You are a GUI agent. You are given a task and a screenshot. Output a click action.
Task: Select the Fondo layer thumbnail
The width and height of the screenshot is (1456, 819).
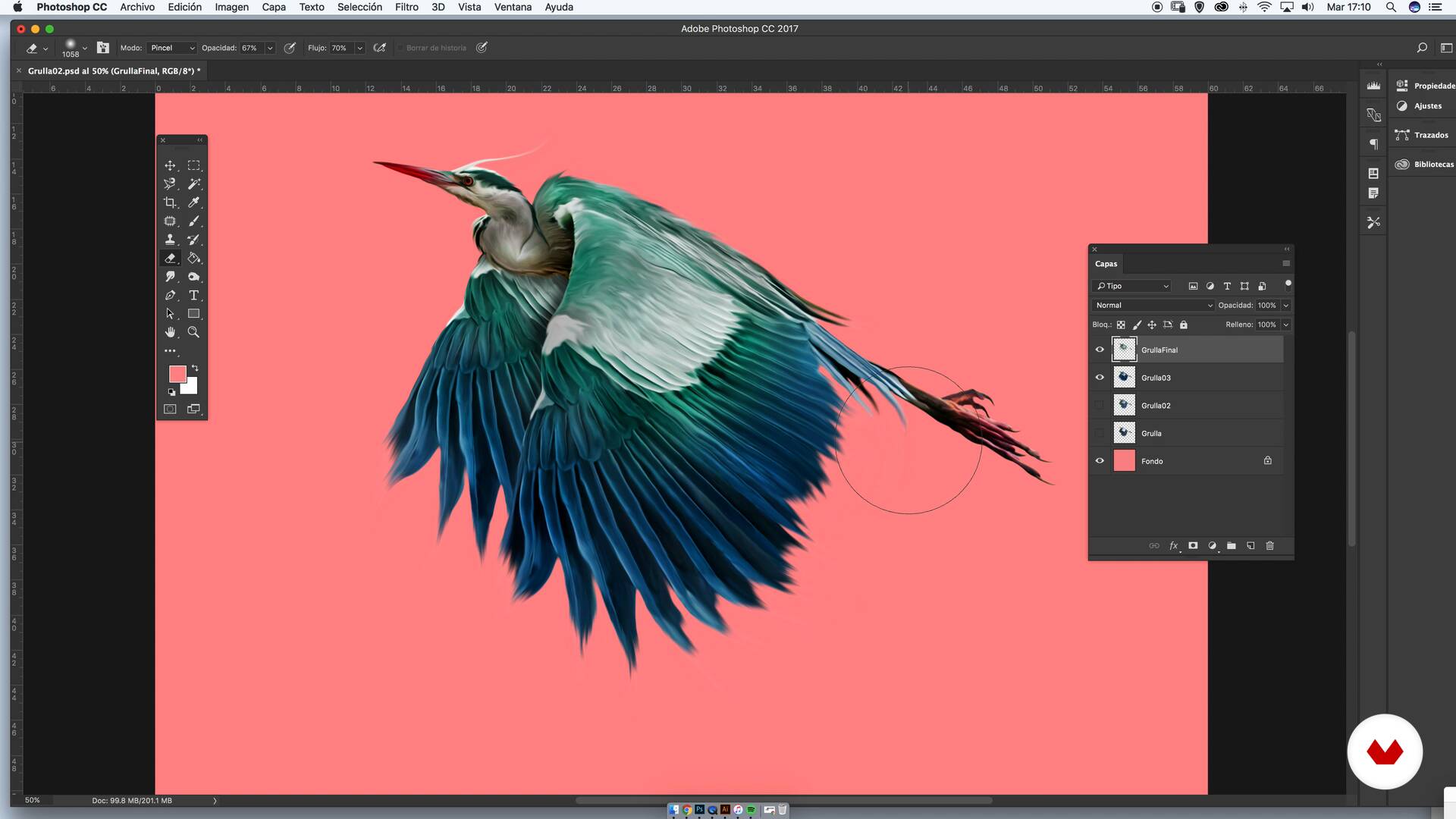1124,460
